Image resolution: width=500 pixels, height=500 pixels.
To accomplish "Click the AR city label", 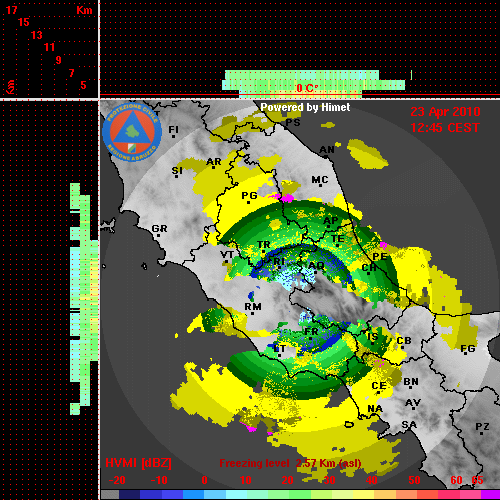I will coord(214,162).
